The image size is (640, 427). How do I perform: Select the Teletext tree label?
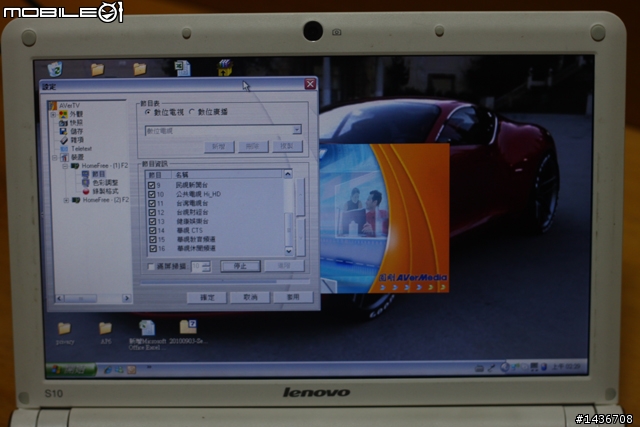click(81, 149)
